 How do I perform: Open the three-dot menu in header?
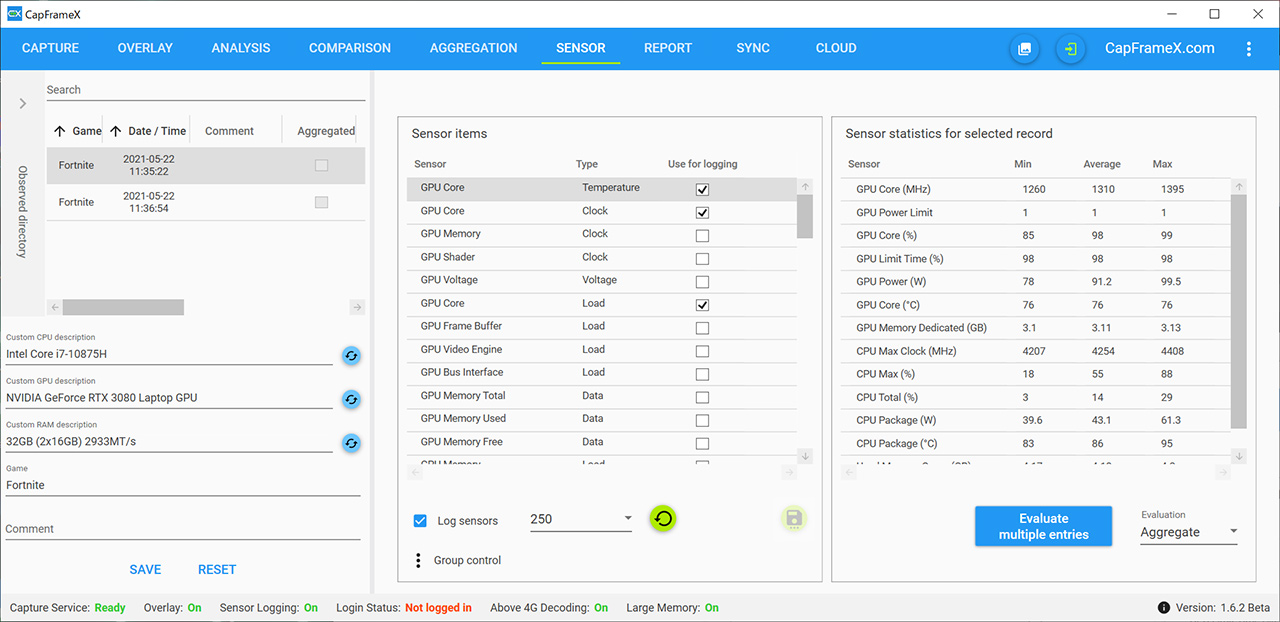[x=1248, y=49]
